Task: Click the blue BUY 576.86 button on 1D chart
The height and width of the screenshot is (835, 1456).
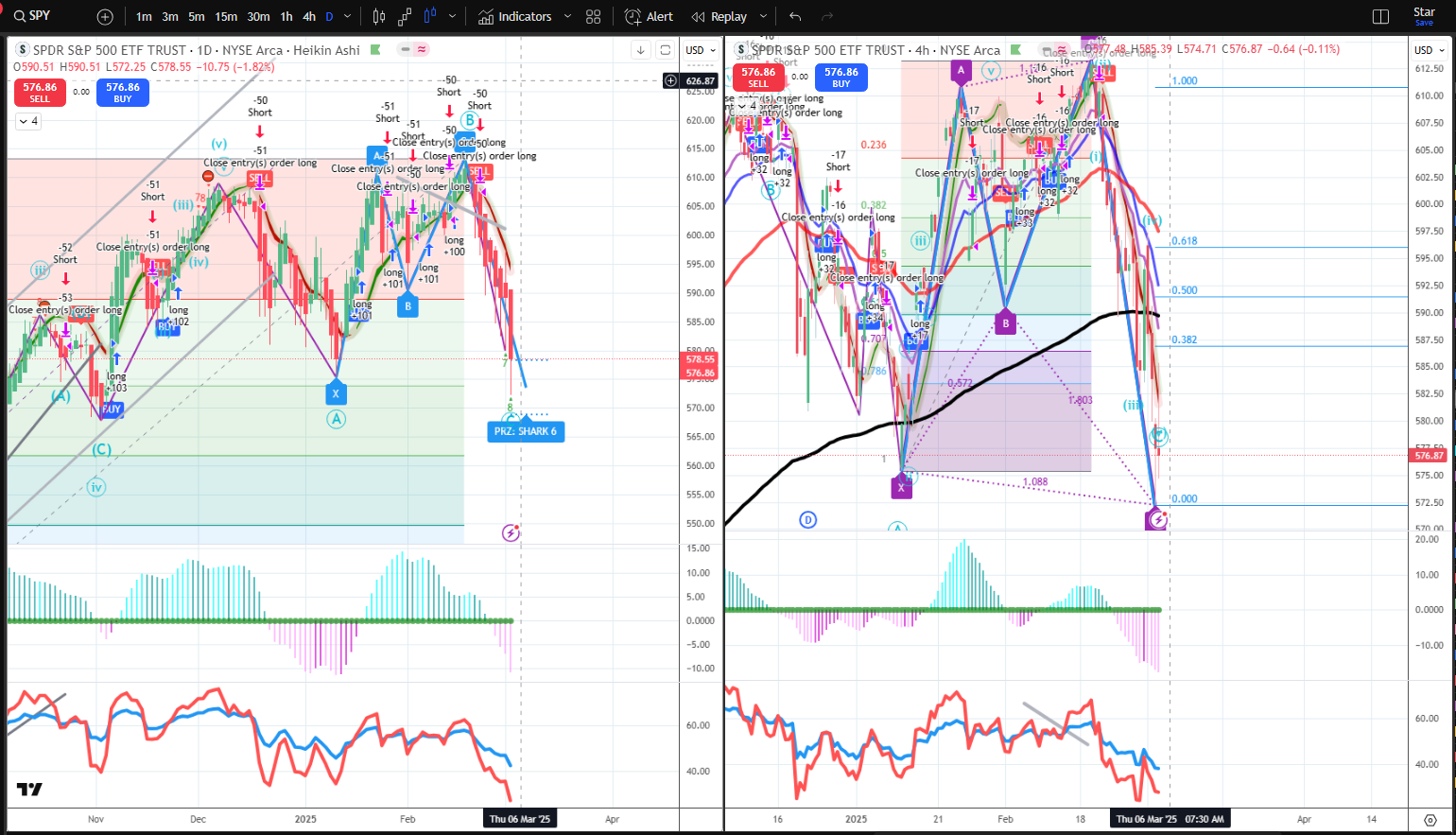Action: [123, 92]
